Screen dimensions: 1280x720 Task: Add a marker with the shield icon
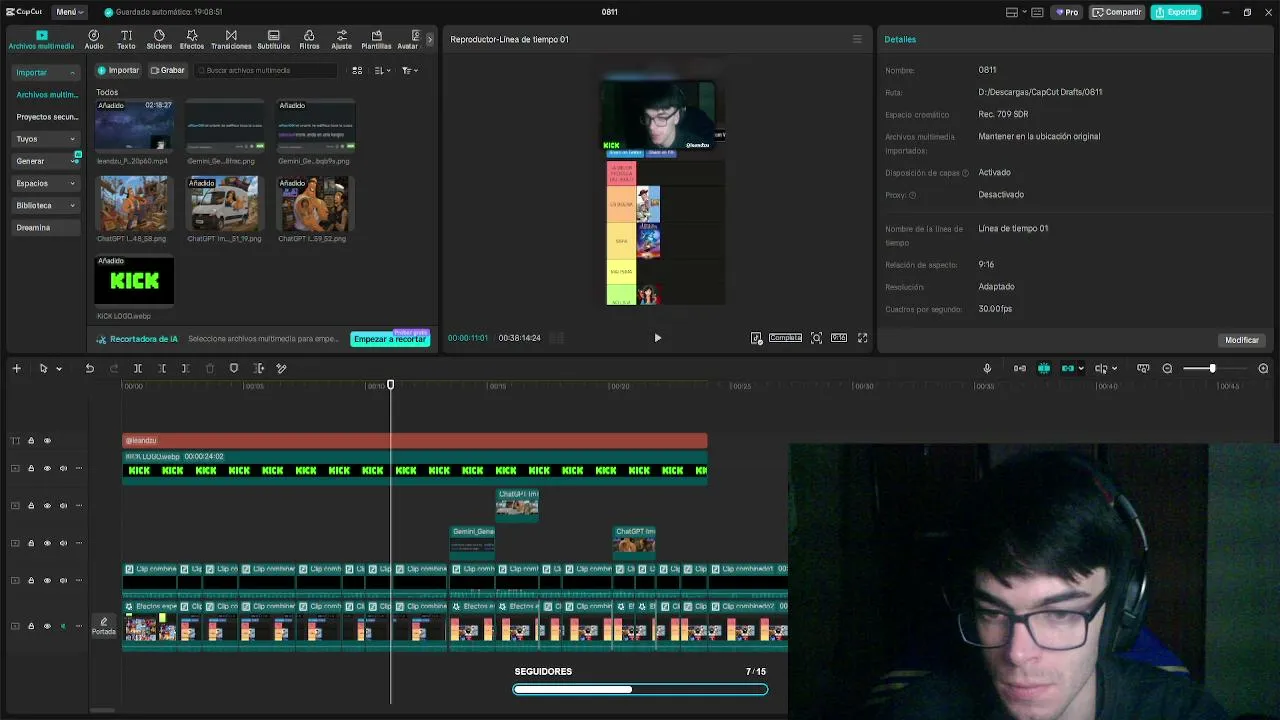click(x=234, y=369)
